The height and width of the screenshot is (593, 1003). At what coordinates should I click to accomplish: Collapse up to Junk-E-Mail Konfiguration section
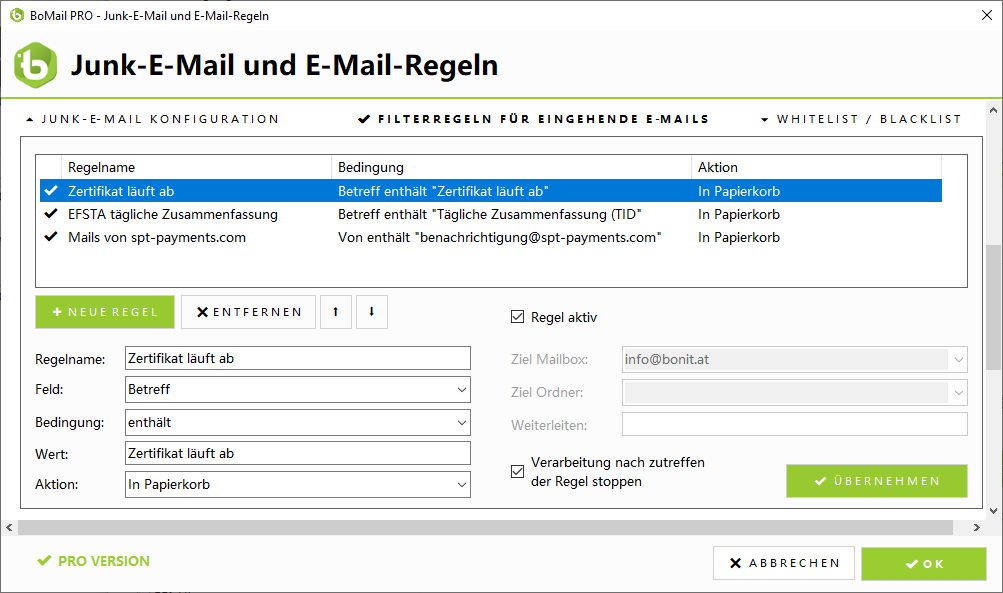pyautogui.click(x=153, y=119)
